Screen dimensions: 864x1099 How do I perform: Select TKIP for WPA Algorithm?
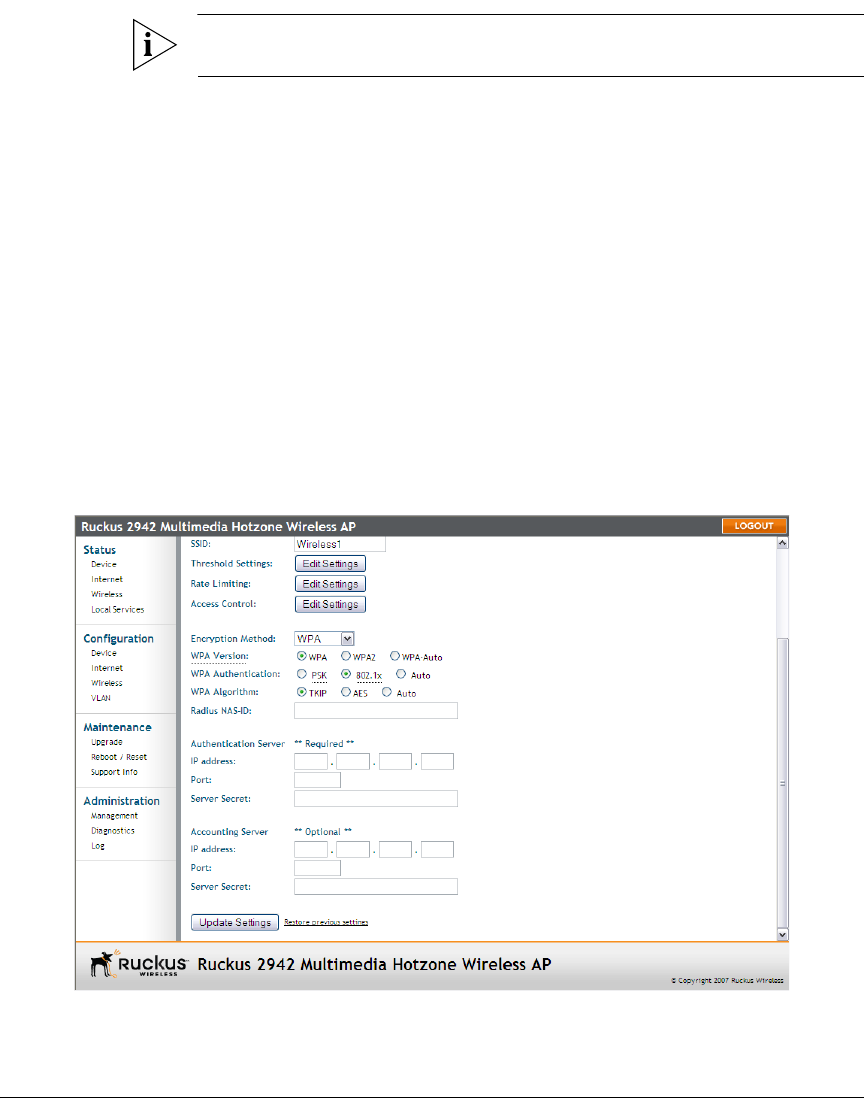point(301,692)
